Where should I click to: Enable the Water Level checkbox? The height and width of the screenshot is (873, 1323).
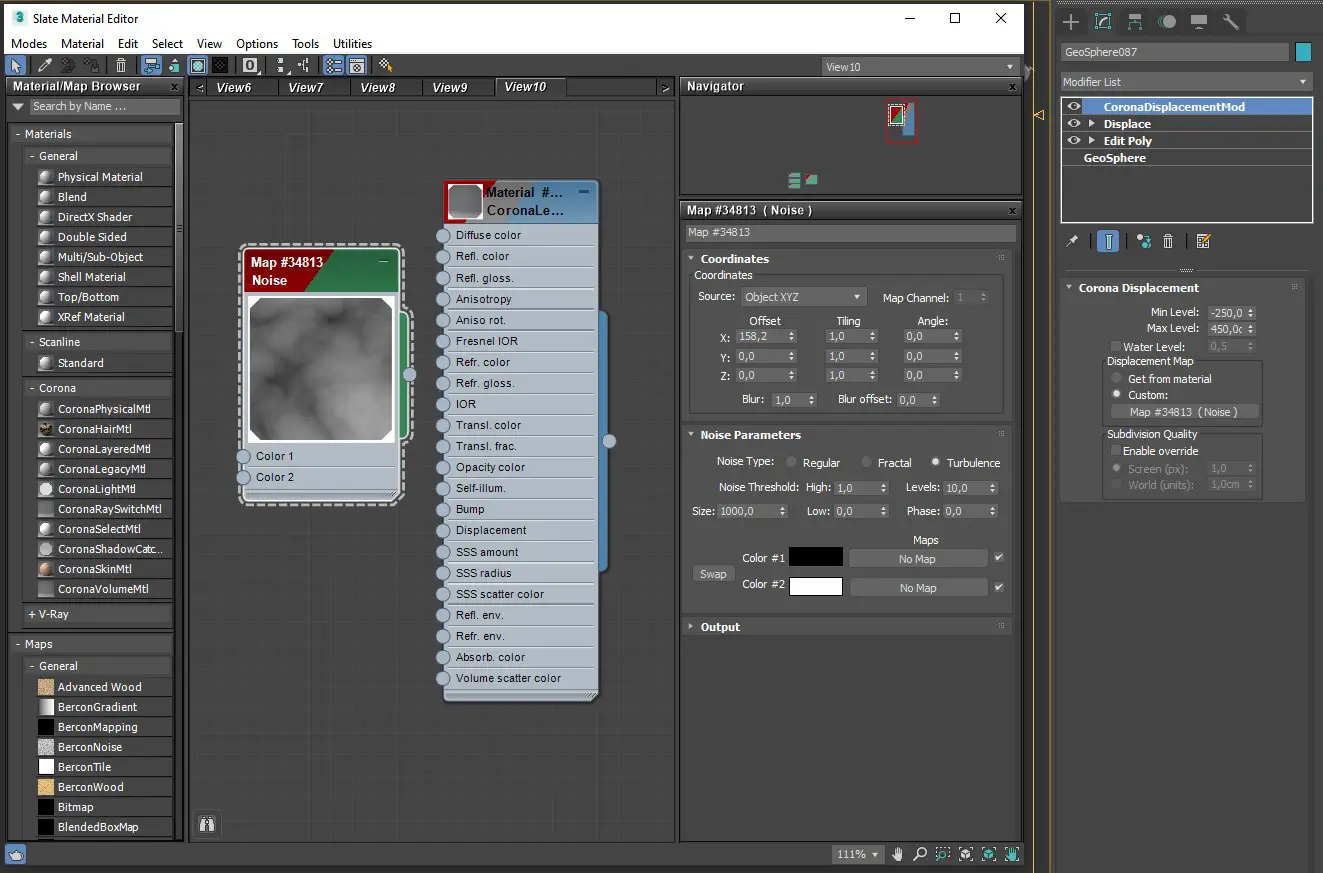(1116, 347)
